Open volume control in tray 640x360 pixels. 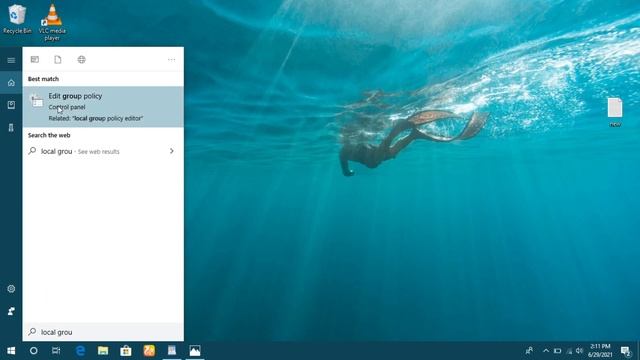coord(579,351)
